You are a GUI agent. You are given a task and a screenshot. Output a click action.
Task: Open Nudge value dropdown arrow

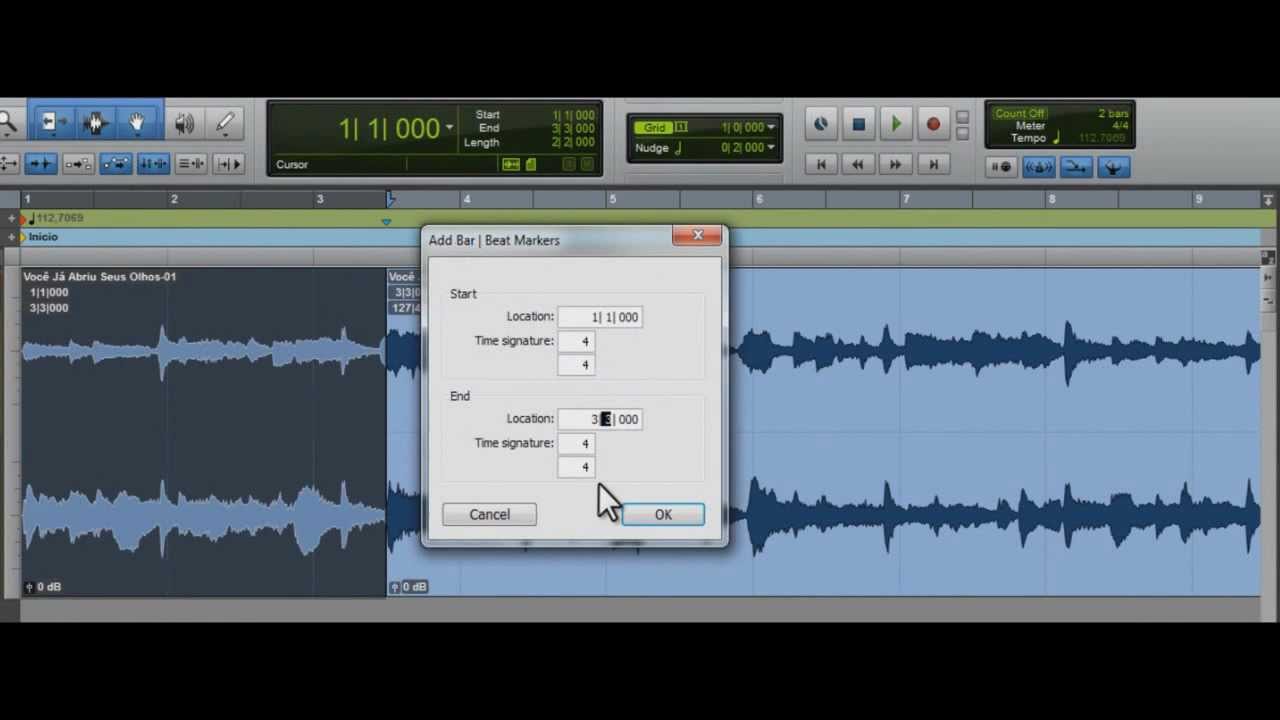(771, 147)
